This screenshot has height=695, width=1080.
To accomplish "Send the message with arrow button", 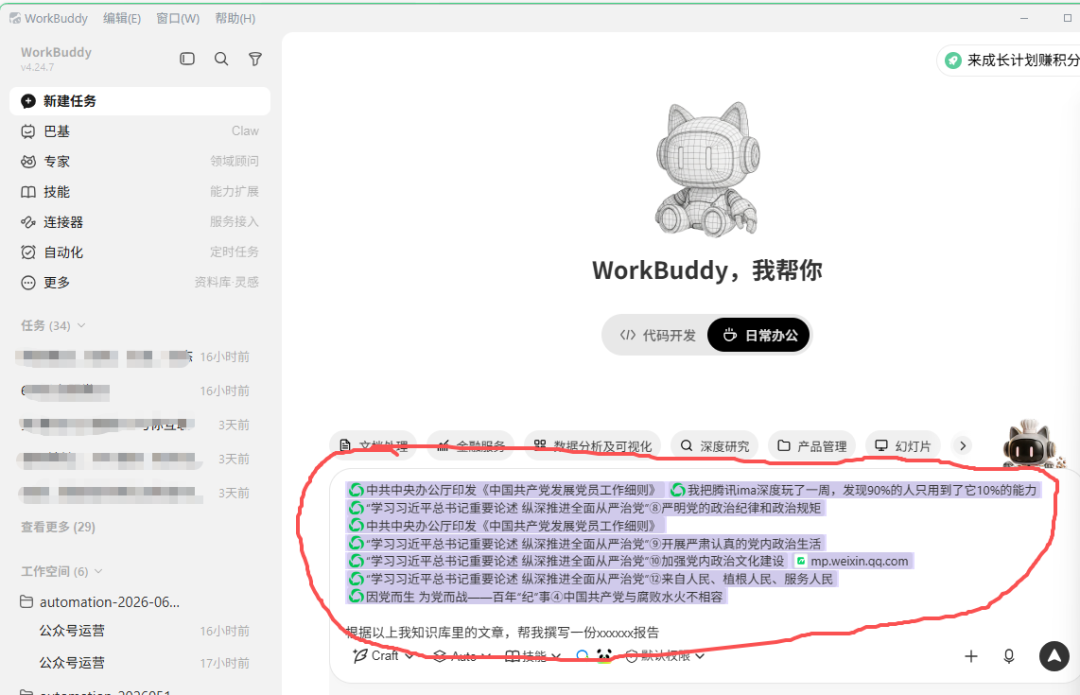I will click(1054, 656).
